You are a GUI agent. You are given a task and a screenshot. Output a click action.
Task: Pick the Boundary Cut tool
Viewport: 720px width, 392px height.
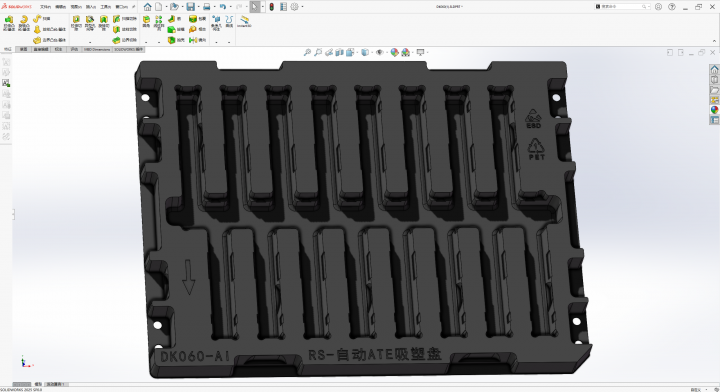pyautogui.click(x=124, y=40)
